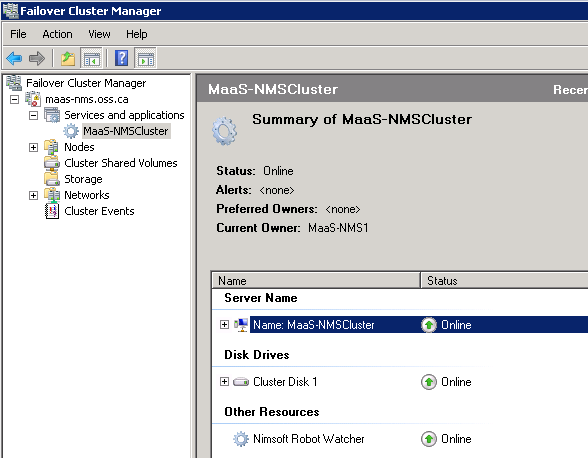Open Help via the question mark toolbar icon
Image resolution: width=588 pixels, height=458 pixels.
point(122,59)
